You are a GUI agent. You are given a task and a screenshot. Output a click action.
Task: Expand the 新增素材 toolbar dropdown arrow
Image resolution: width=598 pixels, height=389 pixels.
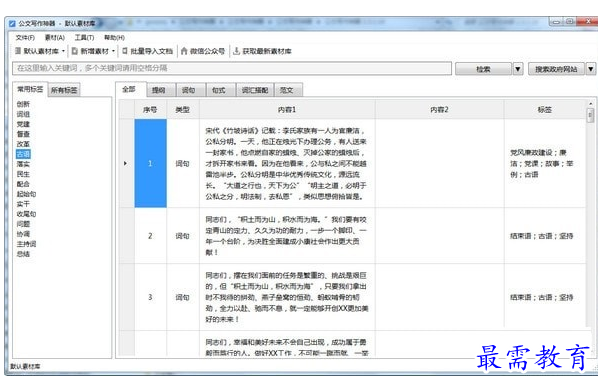tap(113, 51)
